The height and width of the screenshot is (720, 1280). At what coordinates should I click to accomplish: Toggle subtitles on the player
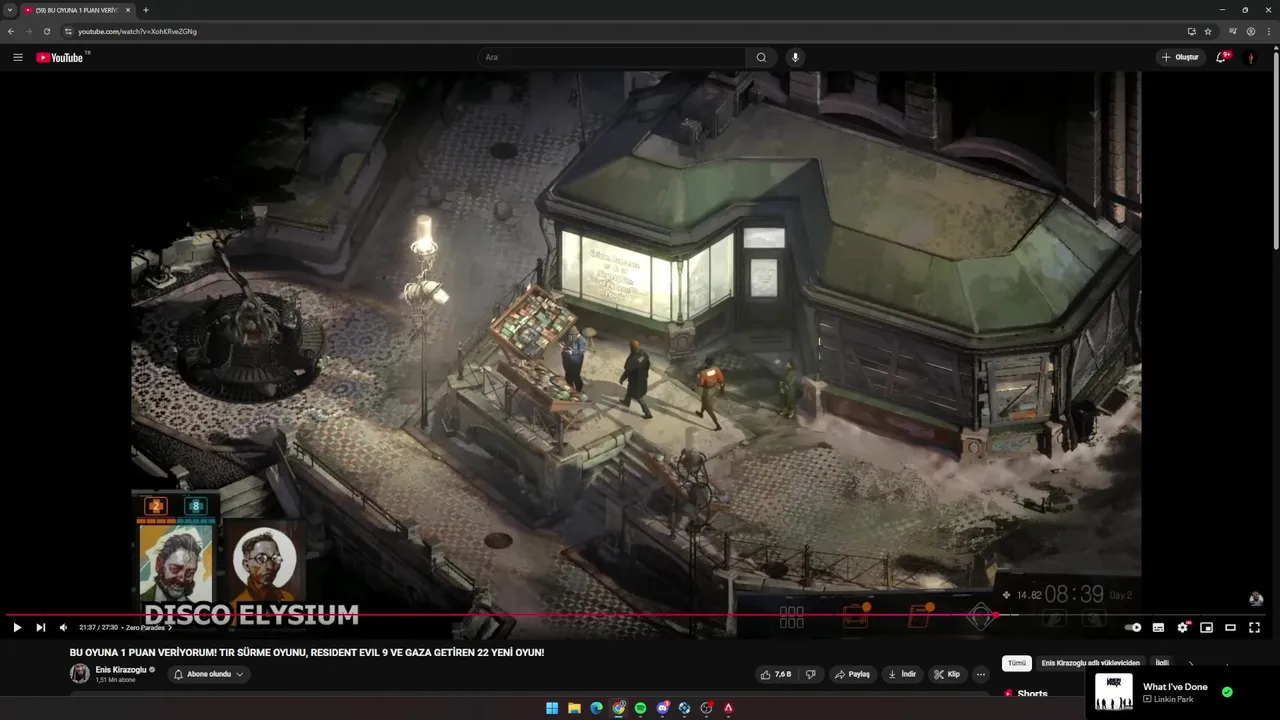pos(1158,627)
